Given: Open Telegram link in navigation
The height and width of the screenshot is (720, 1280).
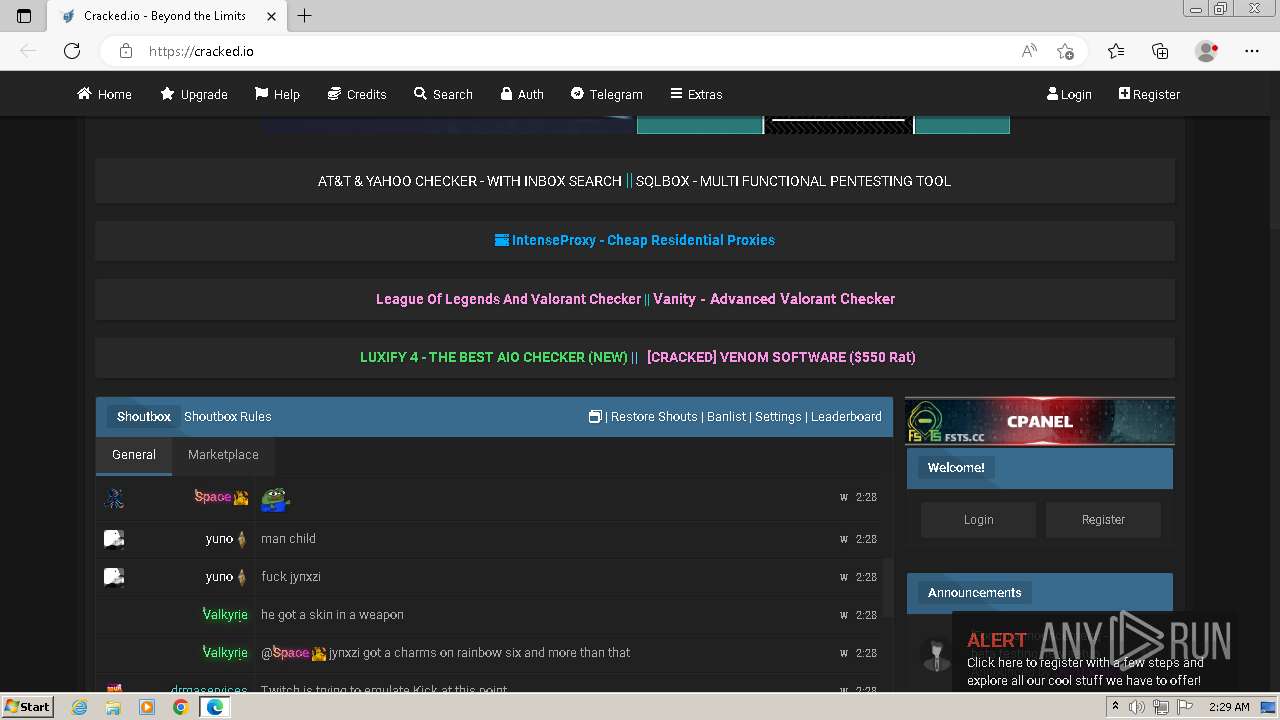Looking at the screenshot, I should [x=606, y=94].
